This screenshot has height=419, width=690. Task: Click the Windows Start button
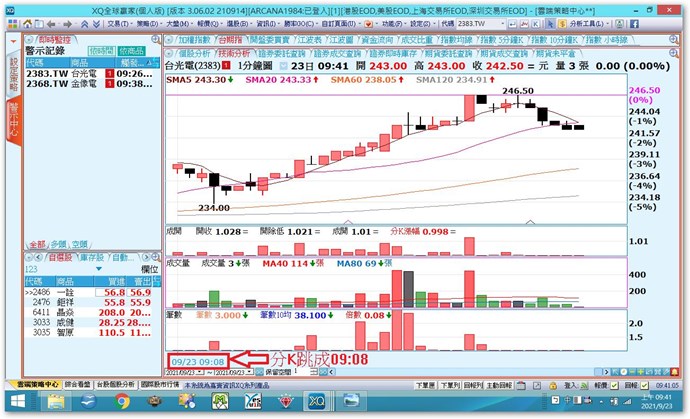(x=20, y=402)
